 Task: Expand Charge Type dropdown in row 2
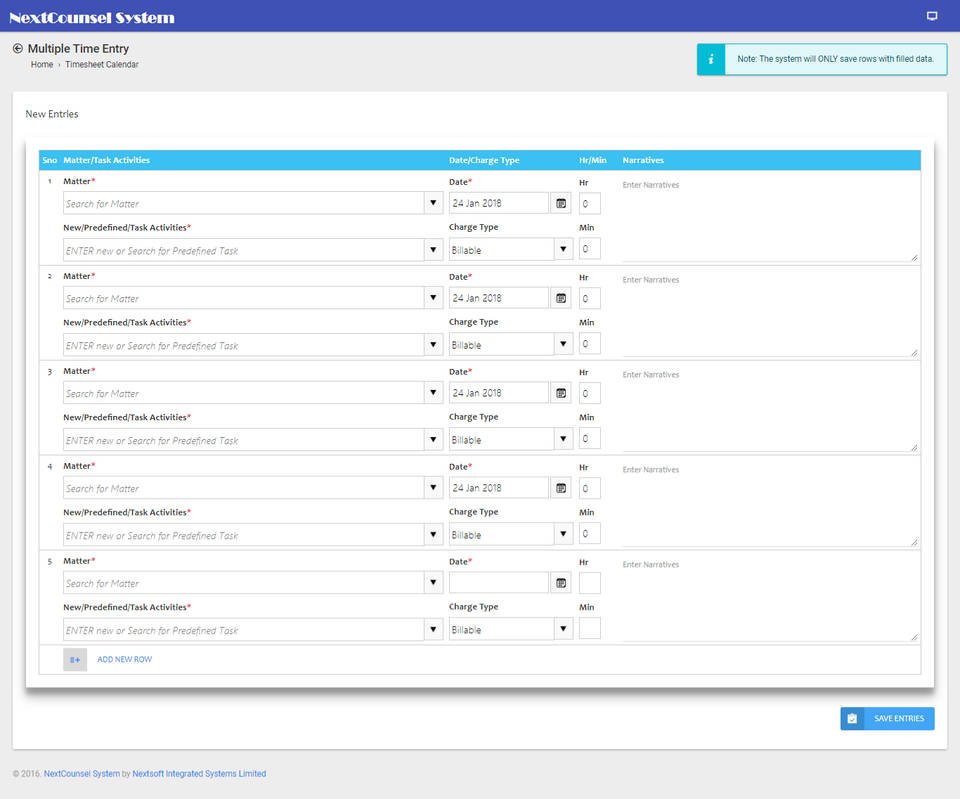563,345
